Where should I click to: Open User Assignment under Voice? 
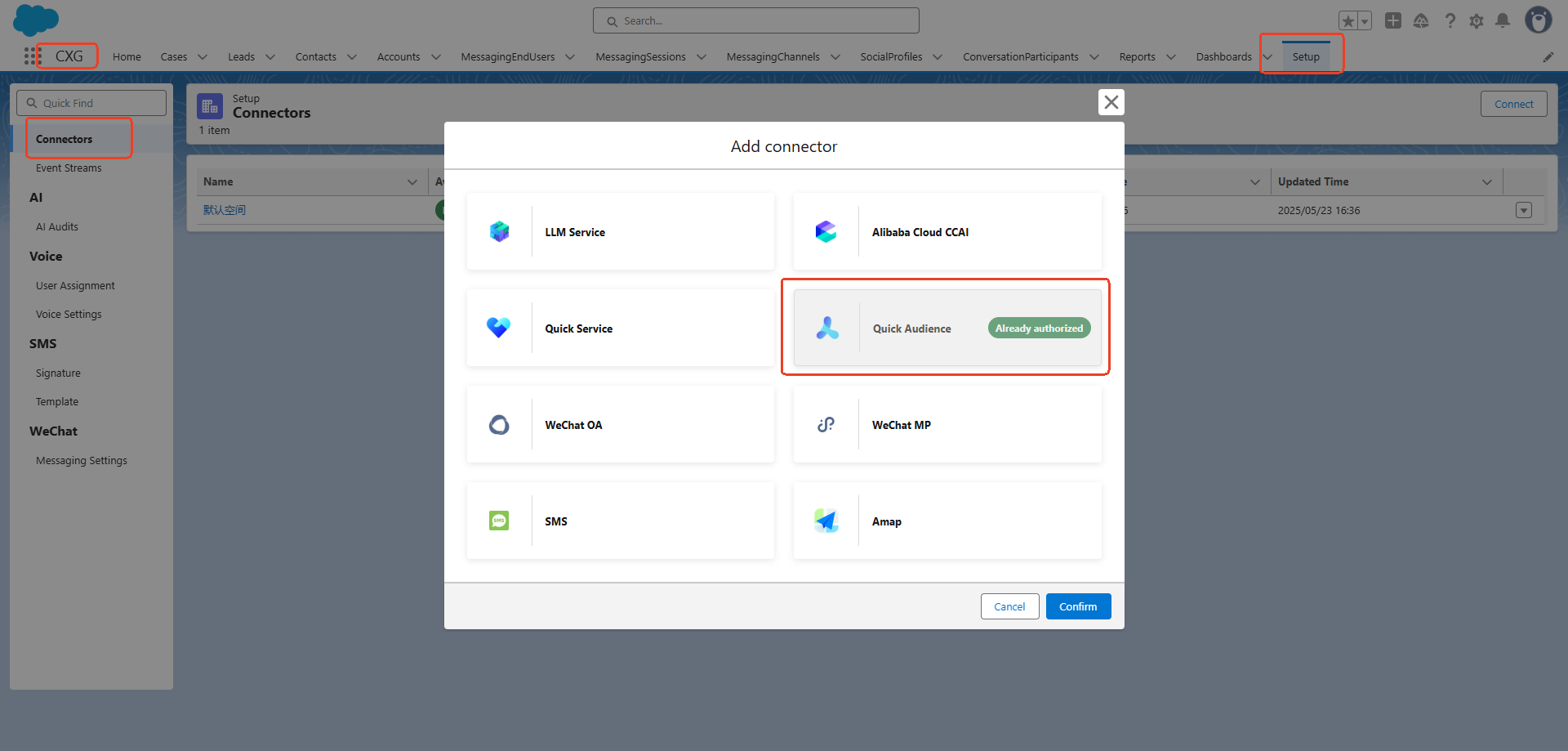pos(75,285)
